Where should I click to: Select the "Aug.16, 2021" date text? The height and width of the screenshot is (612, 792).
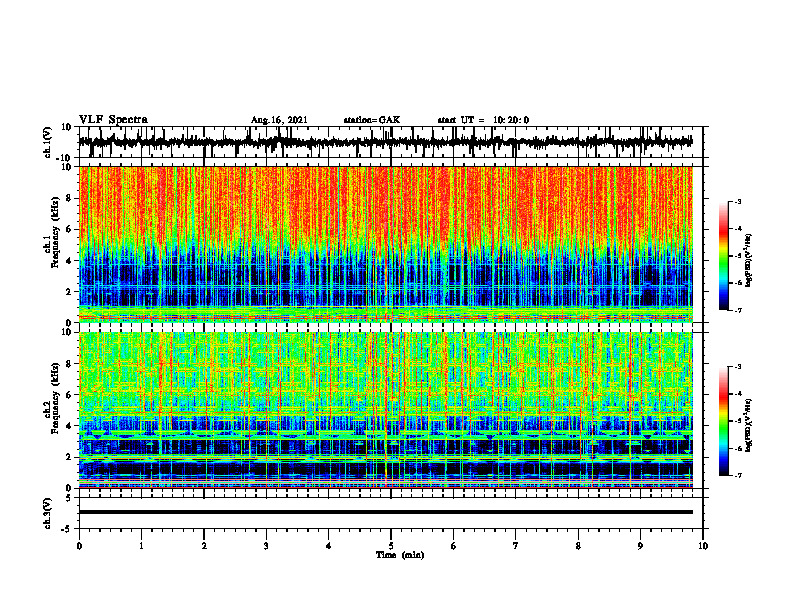(279, 120)
